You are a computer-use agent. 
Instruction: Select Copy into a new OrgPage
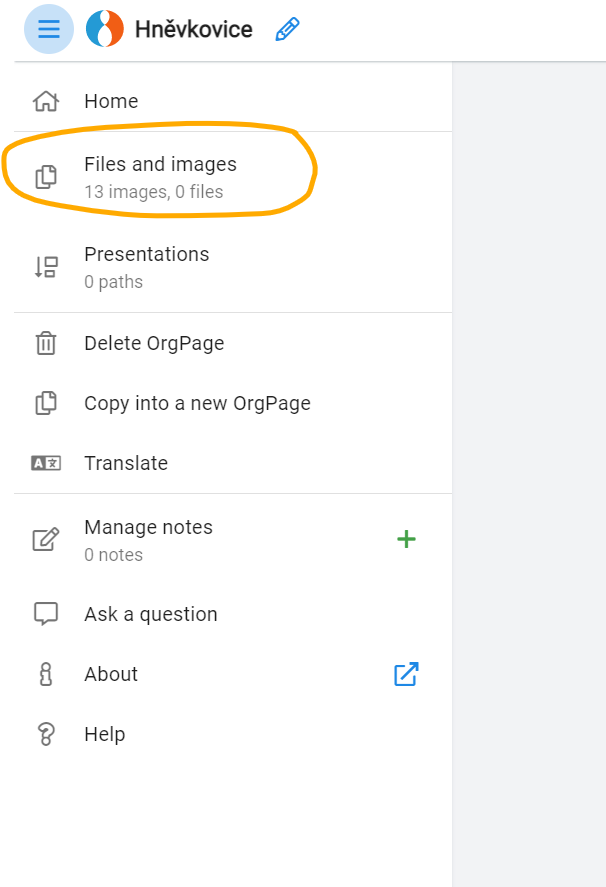(x=197, y=403)
